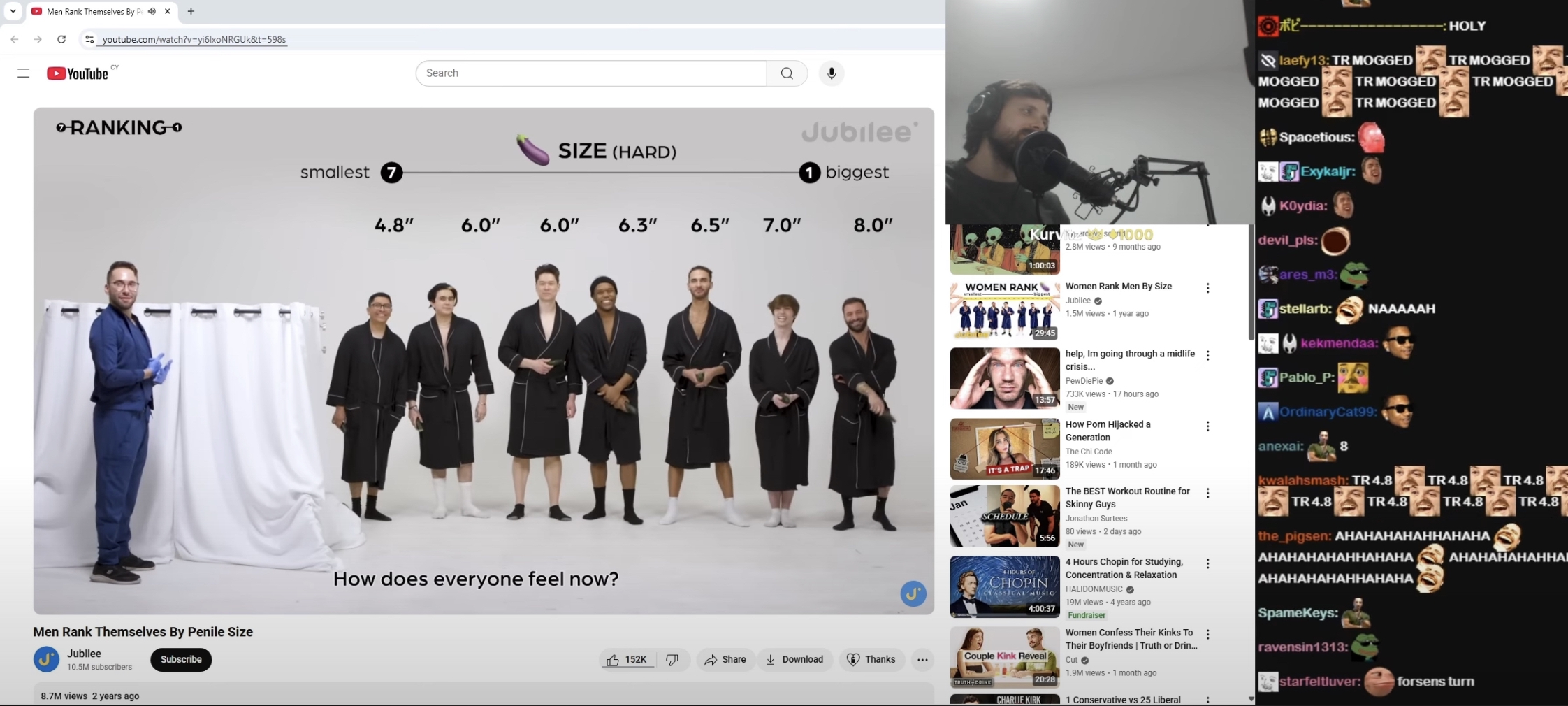Focus the browser address bar URL
This screenshot has height=706, width=1568.
194,39
